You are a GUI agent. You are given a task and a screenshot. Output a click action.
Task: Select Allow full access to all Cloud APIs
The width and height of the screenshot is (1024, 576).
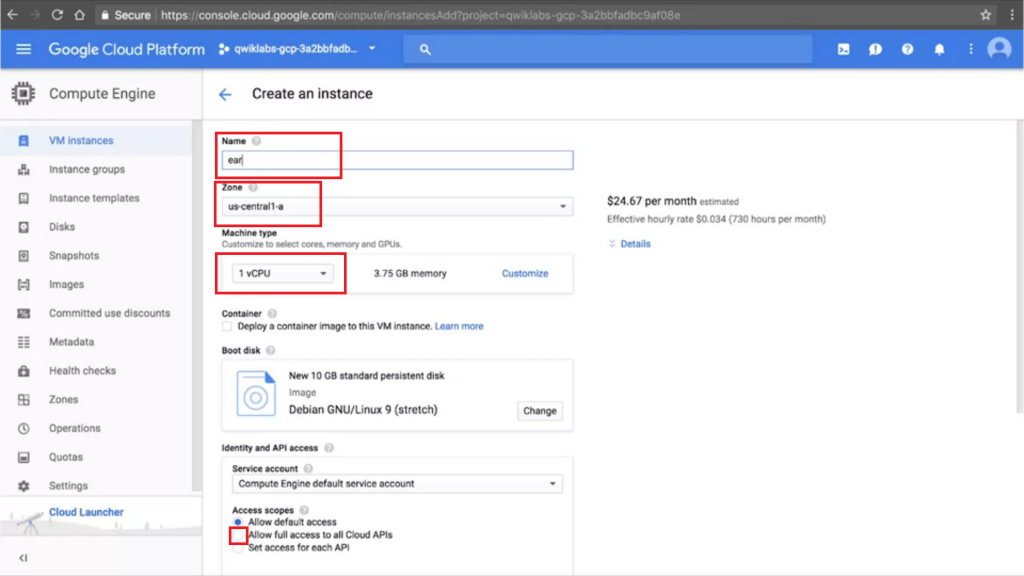[x=238, y=535]
